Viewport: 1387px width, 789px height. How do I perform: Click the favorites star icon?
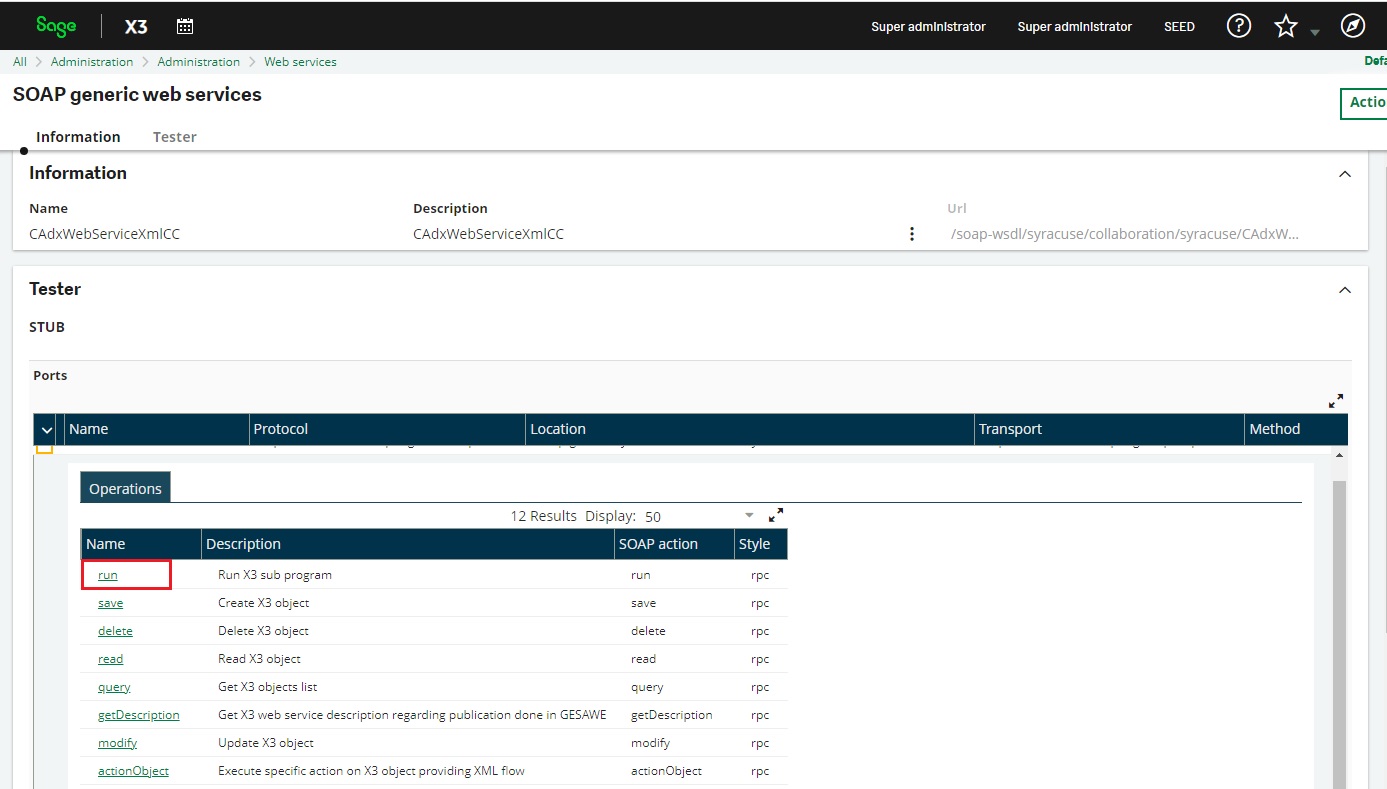click(1285, 27)
